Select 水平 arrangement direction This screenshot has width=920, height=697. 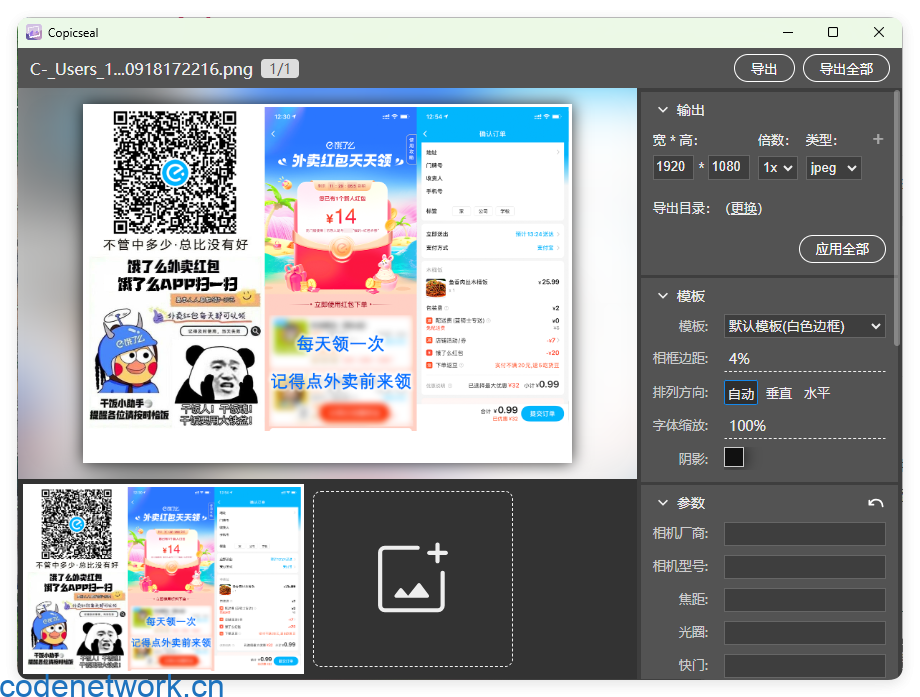pyautogui.click(x=816, y=393)
